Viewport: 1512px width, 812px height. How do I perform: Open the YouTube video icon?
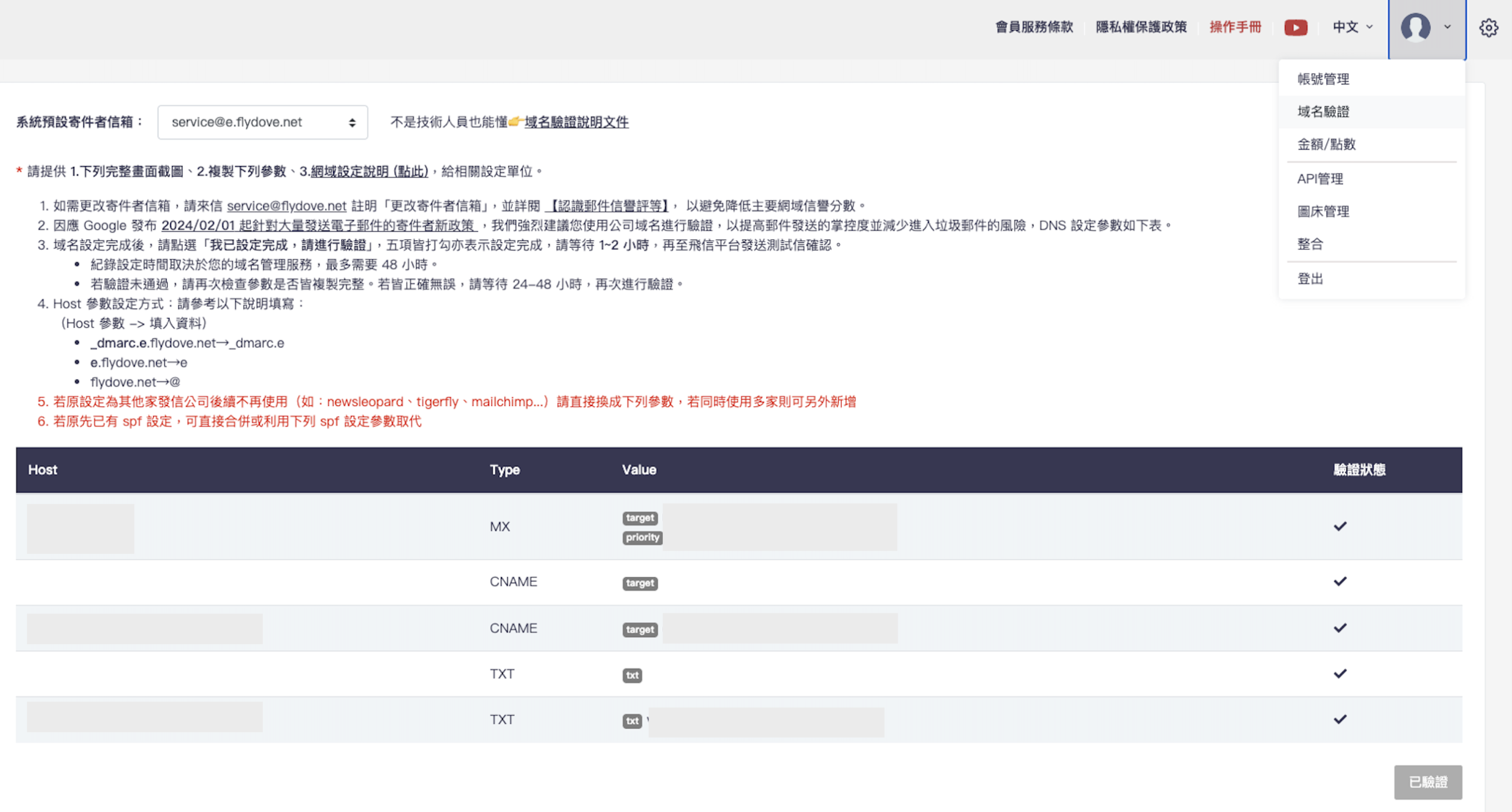[1295, 27]
